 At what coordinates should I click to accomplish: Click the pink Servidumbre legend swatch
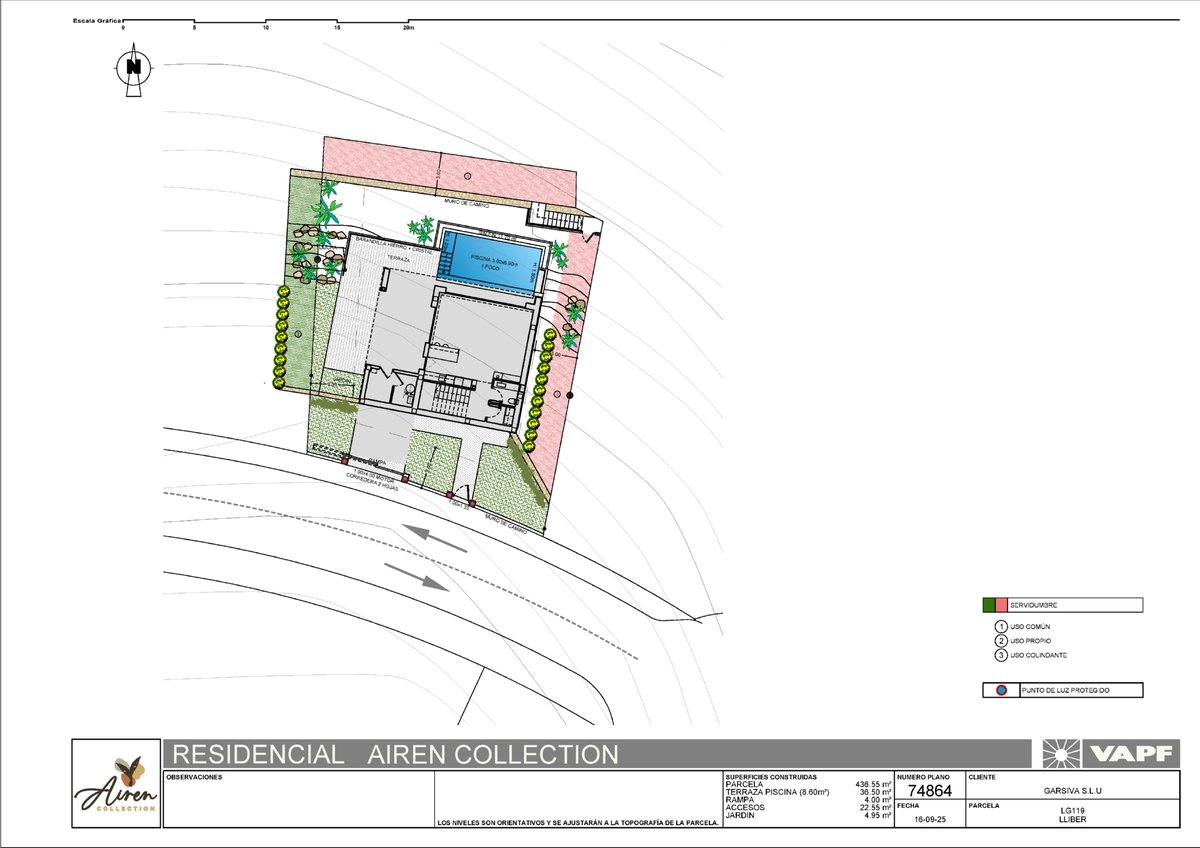click(x=1001, y=605)
